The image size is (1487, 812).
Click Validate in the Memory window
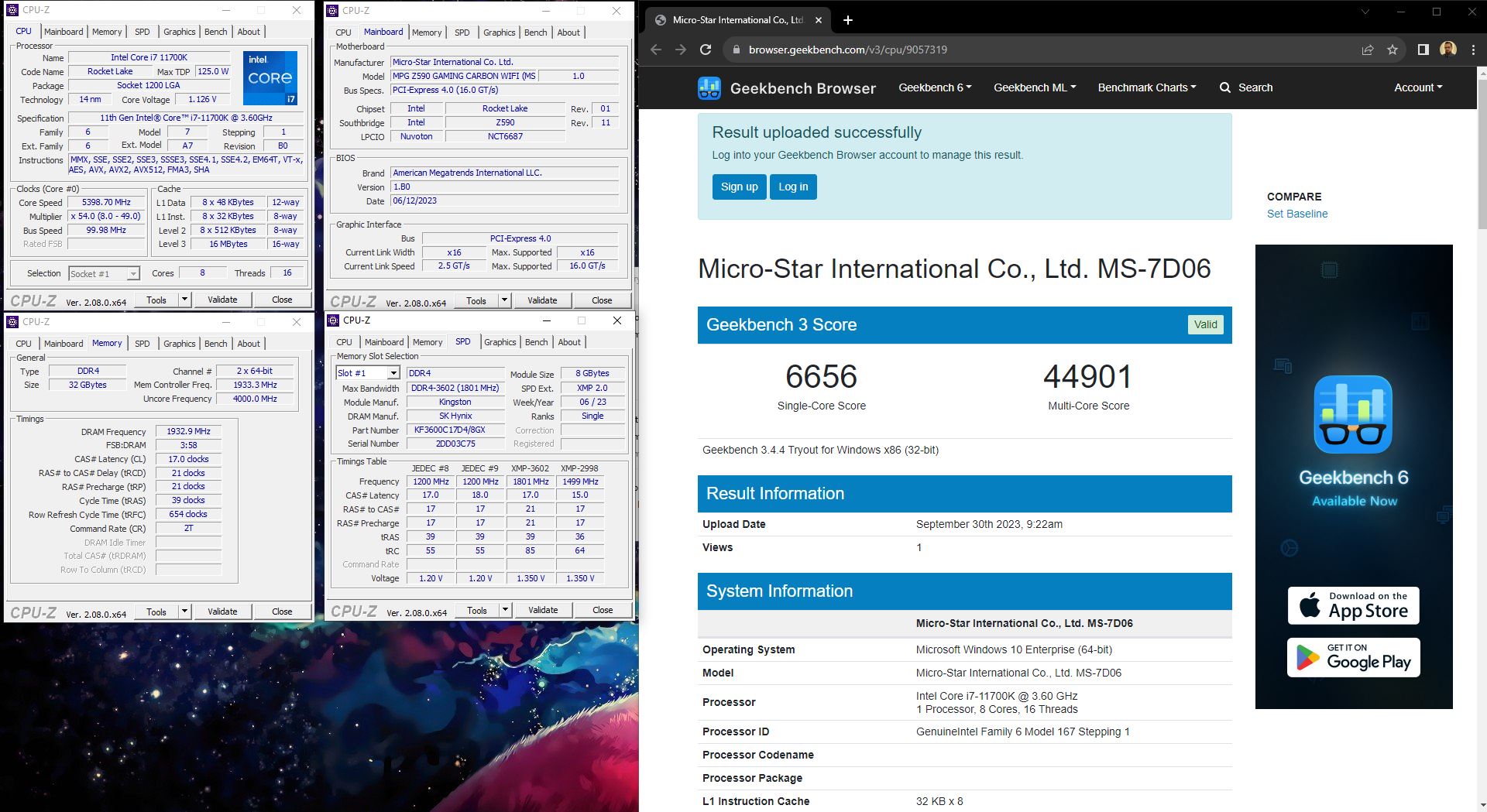pos(222,612)
